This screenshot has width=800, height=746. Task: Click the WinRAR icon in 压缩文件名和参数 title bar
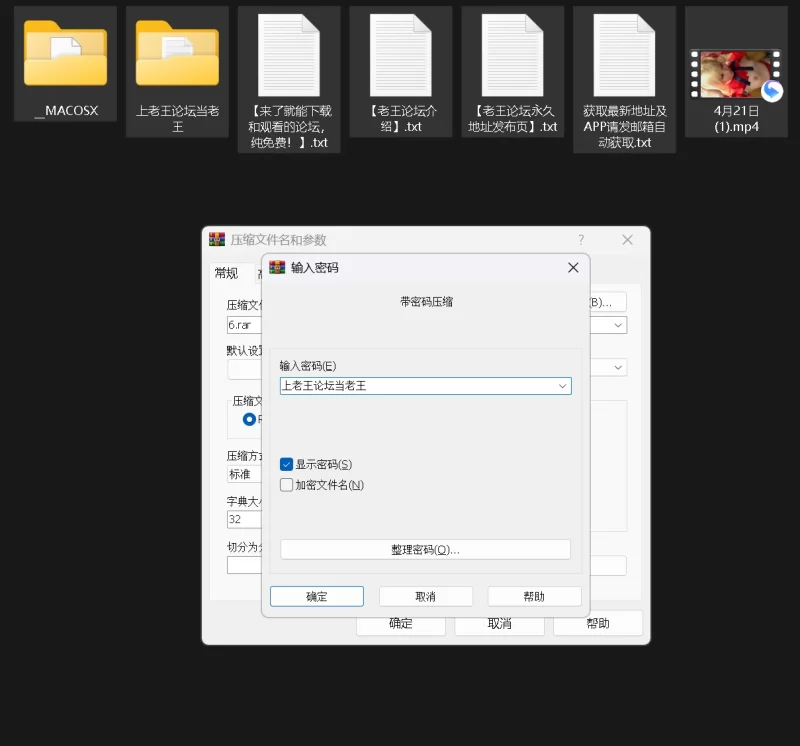pos(217,240)
